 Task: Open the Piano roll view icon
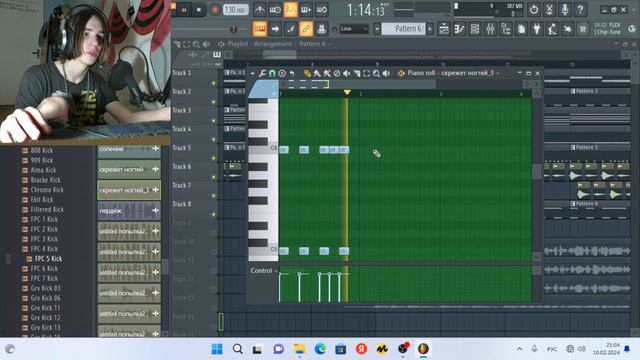click(460, 29)
